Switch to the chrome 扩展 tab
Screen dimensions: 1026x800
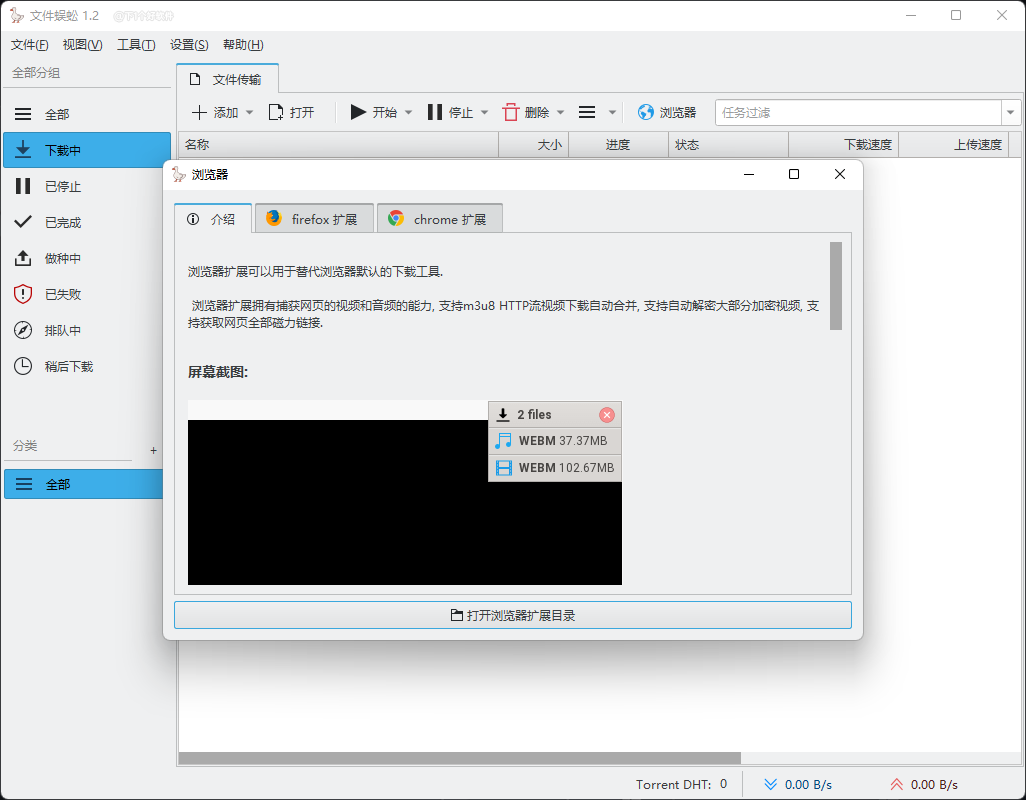point(440,218)
